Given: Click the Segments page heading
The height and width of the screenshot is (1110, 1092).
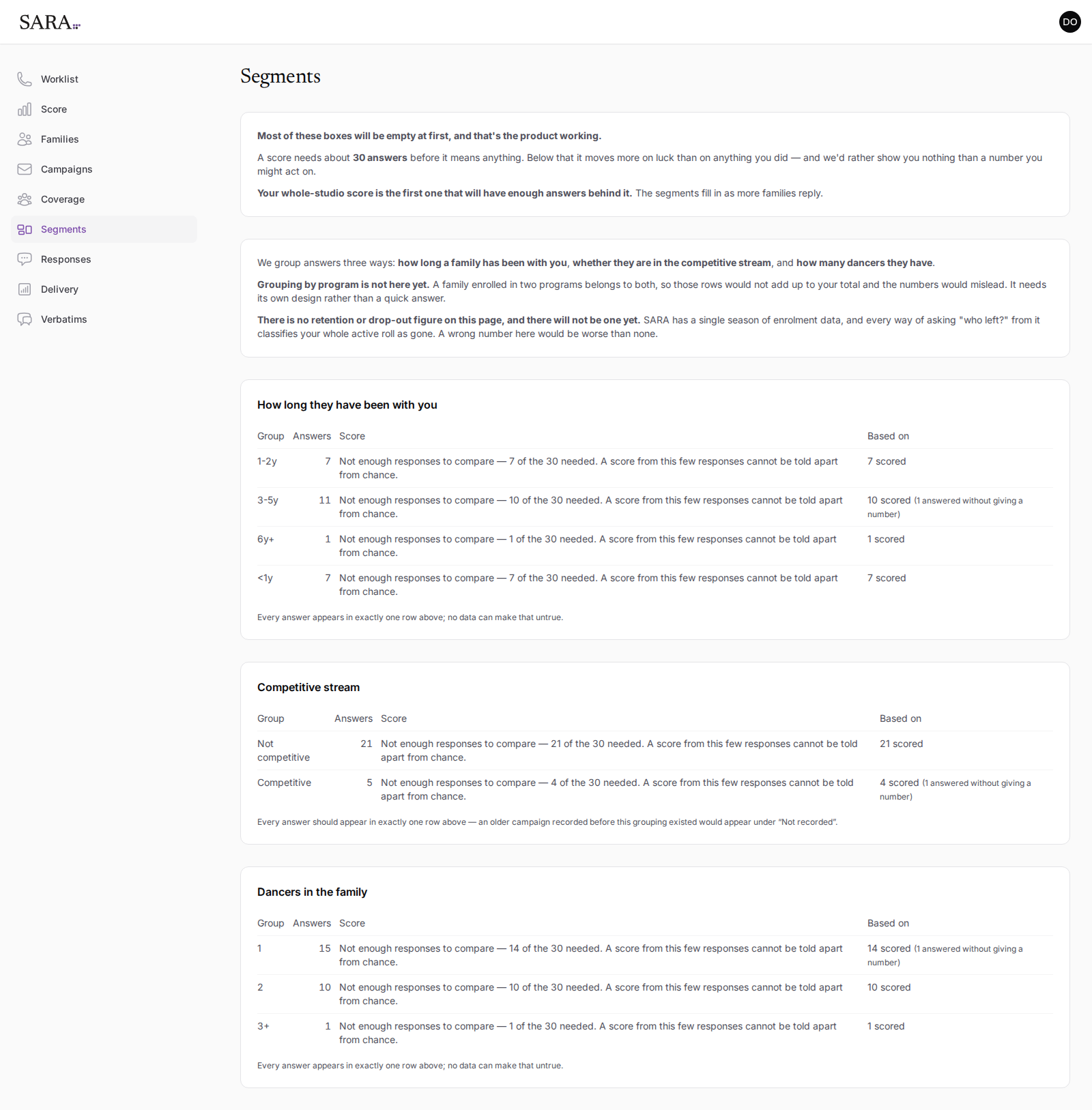Looking at the screenshot, I should click(281, 76).
